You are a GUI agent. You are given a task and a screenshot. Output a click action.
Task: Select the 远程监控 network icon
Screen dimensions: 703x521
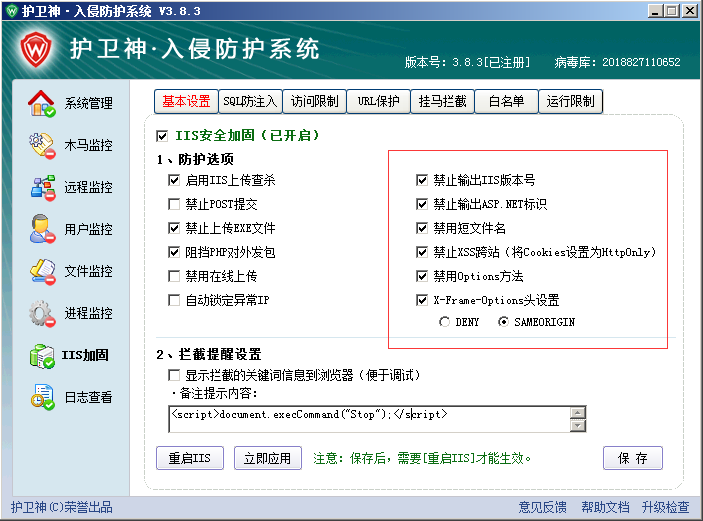point(43,187)
